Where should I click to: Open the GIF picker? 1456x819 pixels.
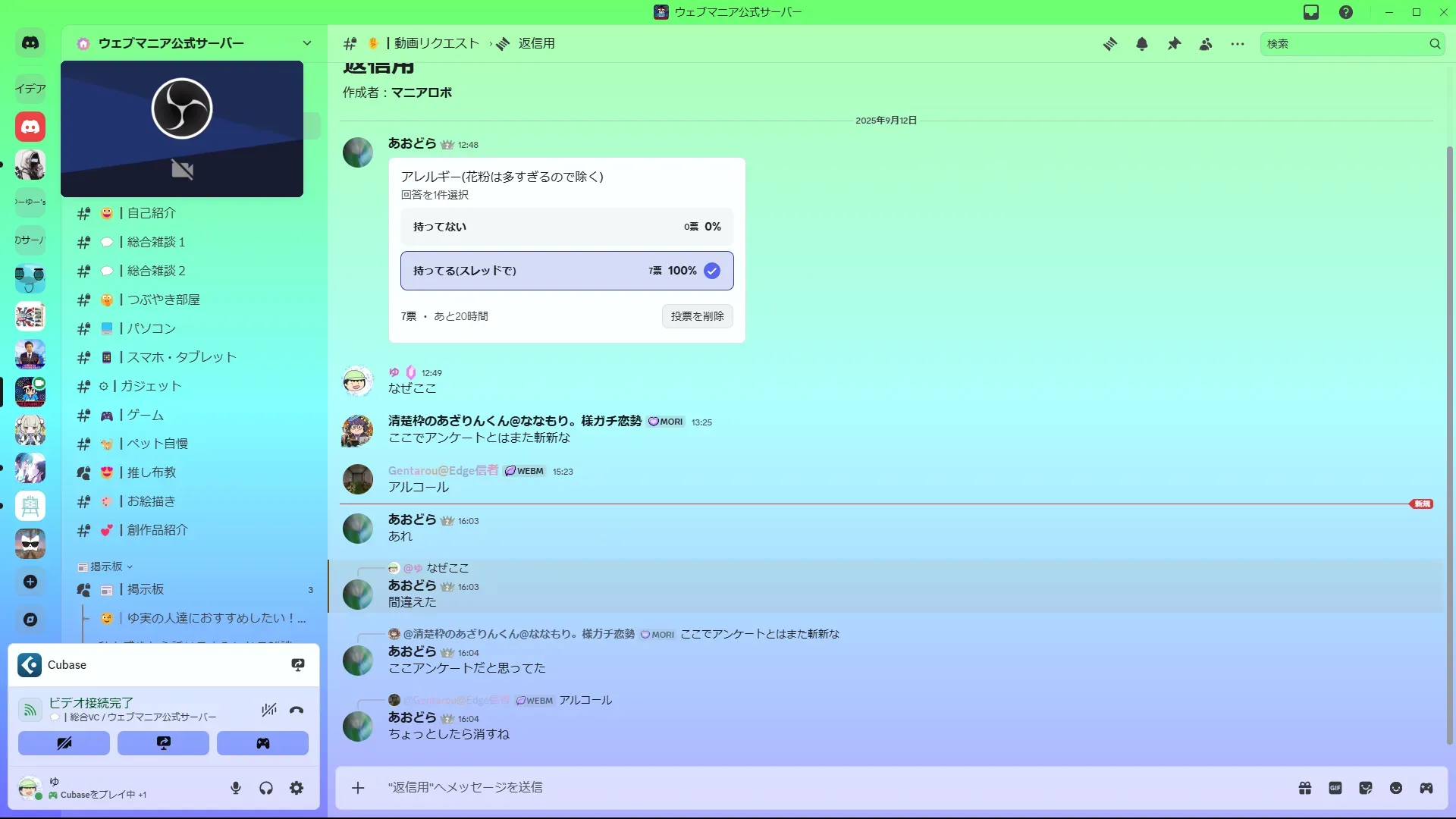click(x=1335, y=788)
